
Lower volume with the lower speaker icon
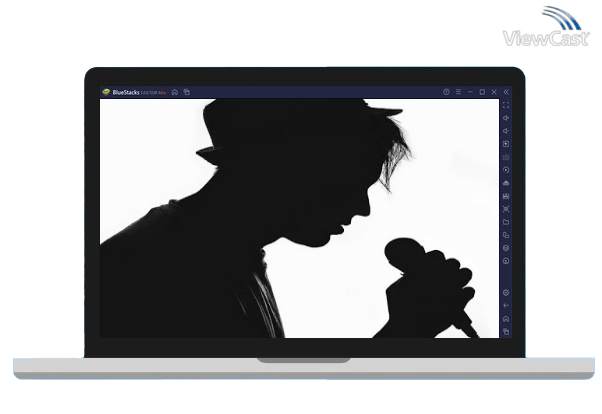pyautogui.click(x=506, y=131)
